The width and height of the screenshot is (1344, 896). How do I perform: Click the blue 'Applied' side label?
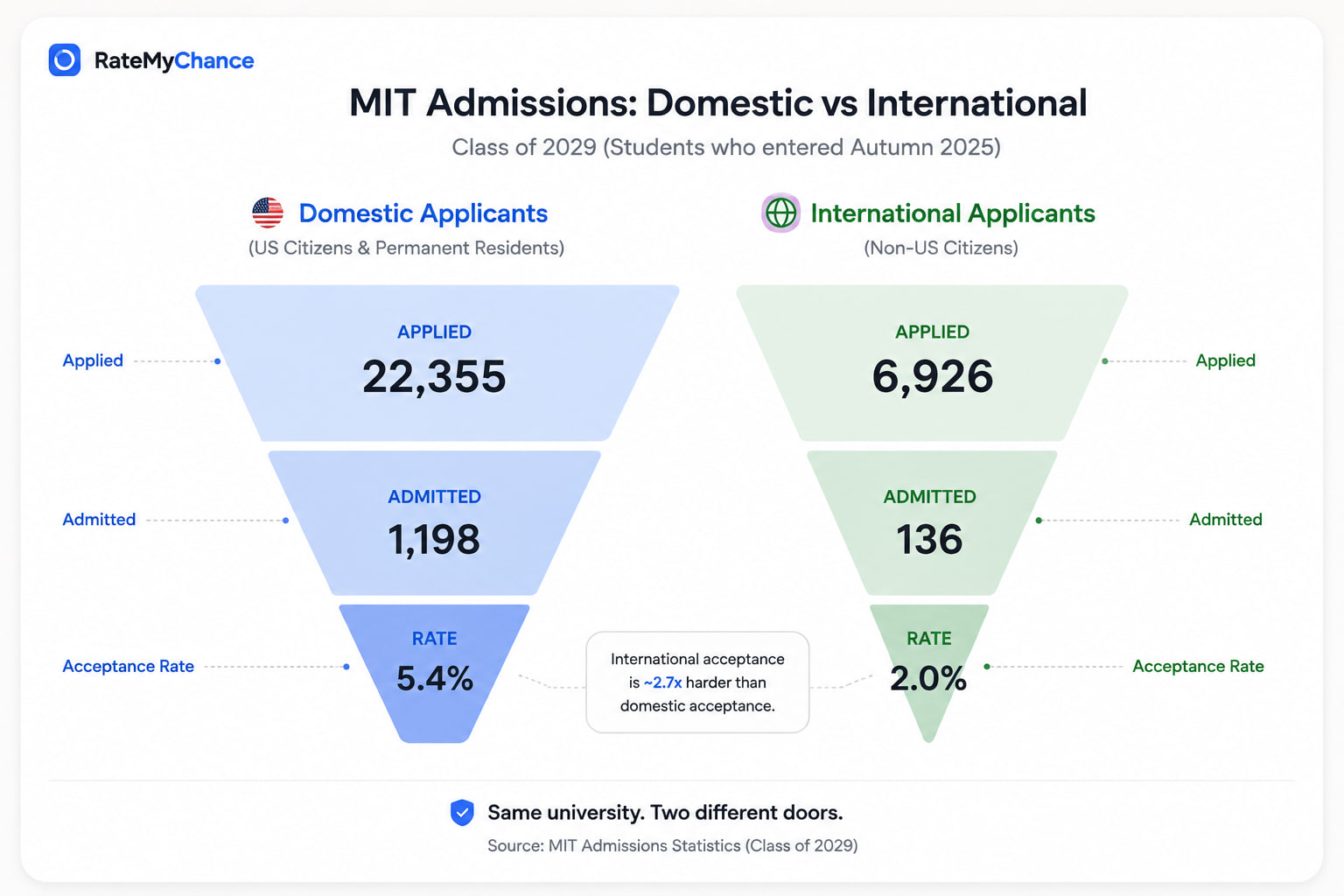93,360
